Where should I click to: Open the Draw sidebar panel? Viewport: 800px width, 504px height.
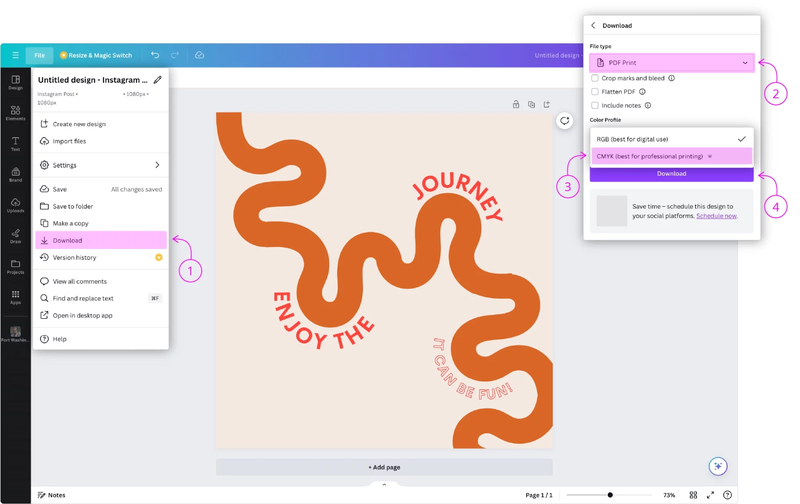pos(15,236)
